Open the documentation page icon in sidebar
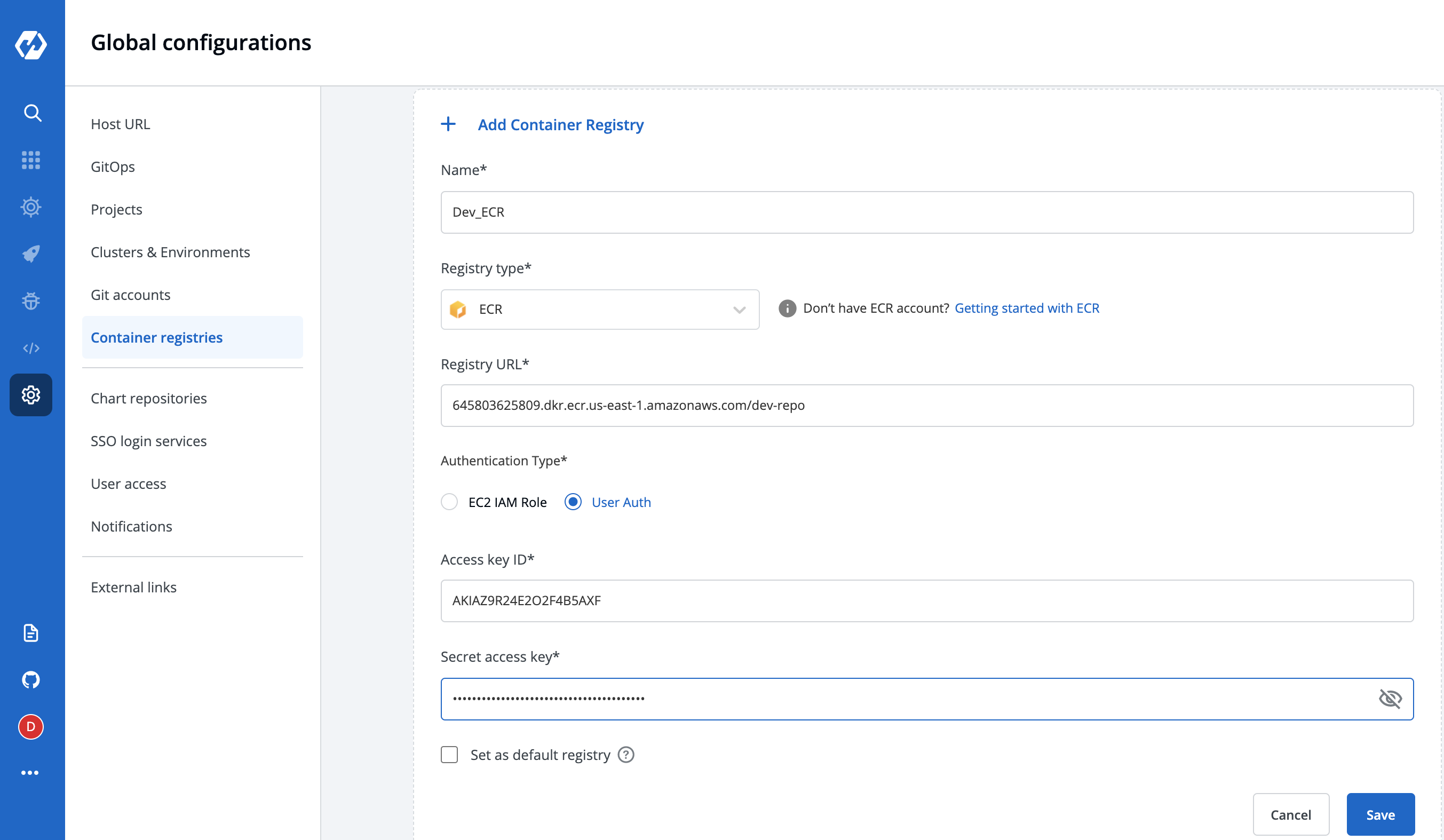 pyautogui.click(x=30, y=633)
